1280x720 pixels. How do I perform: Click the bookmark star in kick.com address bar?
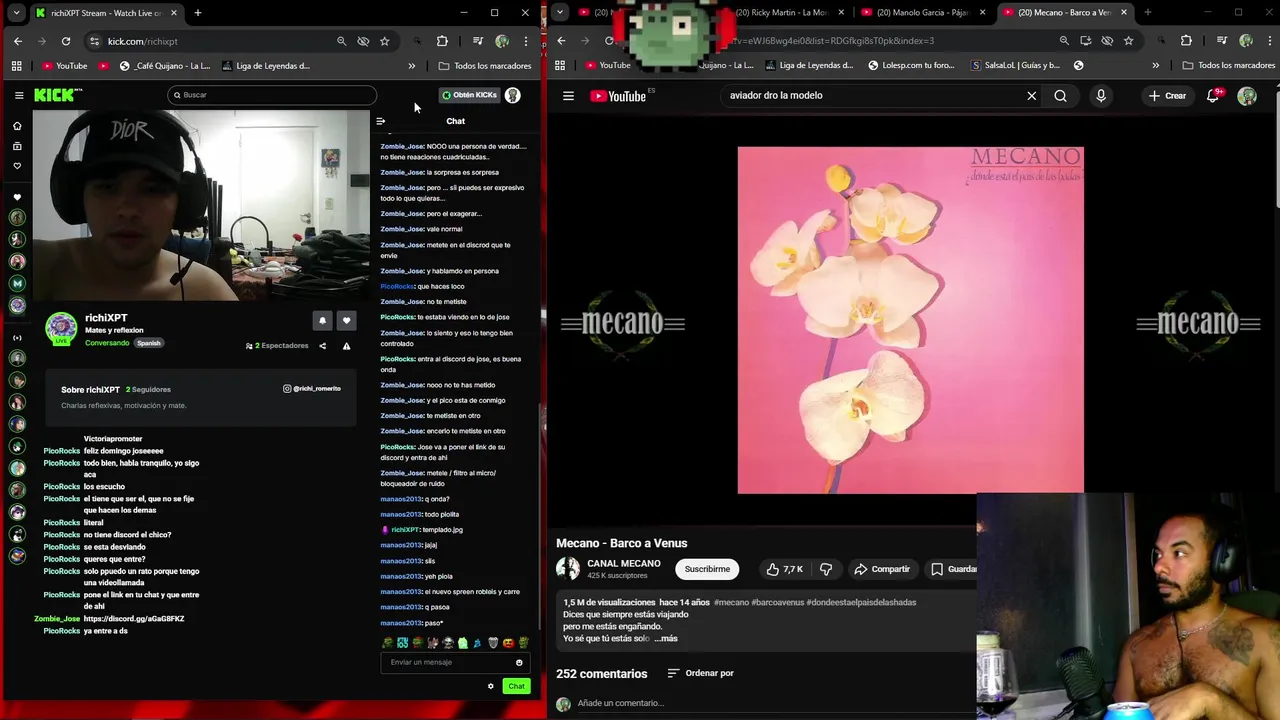click(385, 41)
